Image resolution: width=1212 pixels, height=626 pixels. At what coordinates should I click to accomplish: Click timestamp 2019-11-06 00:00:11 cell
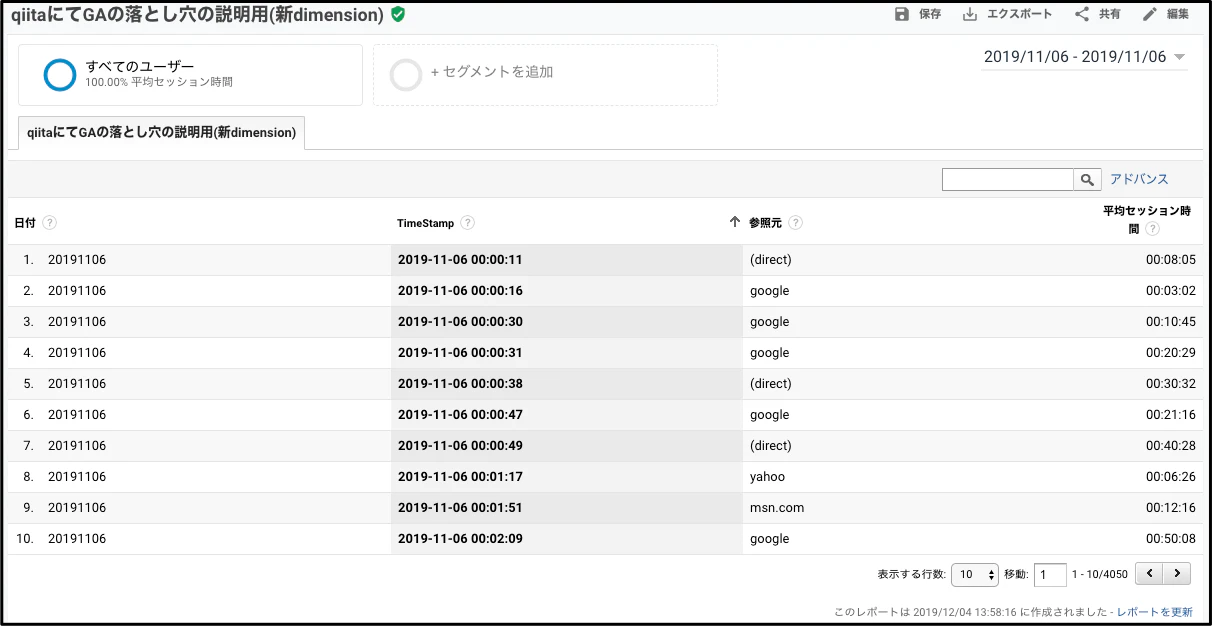coord(460,260)
